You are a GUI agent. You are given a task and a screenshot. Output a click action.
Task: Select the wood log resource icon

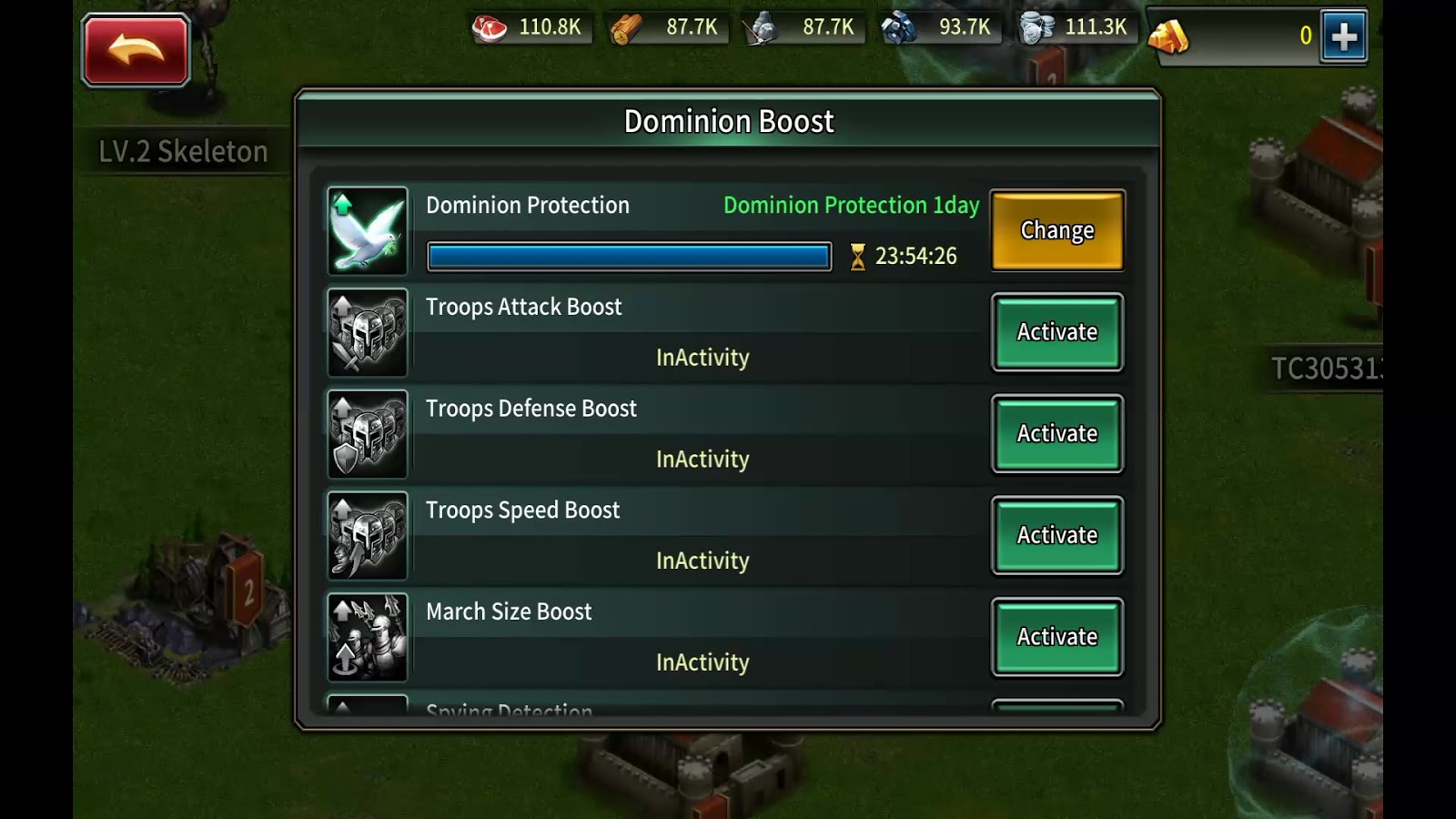click(x=626, y=28)
